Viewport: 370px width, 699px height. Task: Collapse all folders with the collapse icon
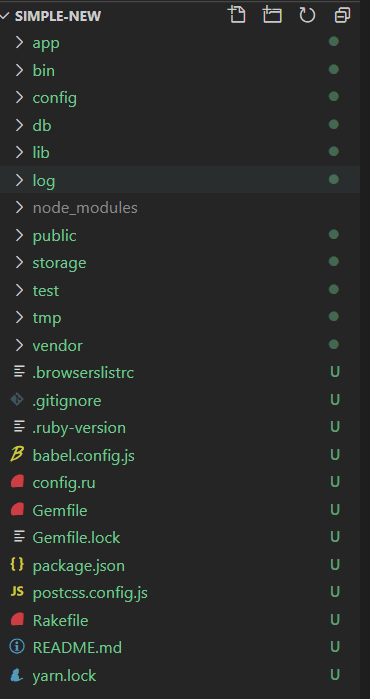[342, 16]
